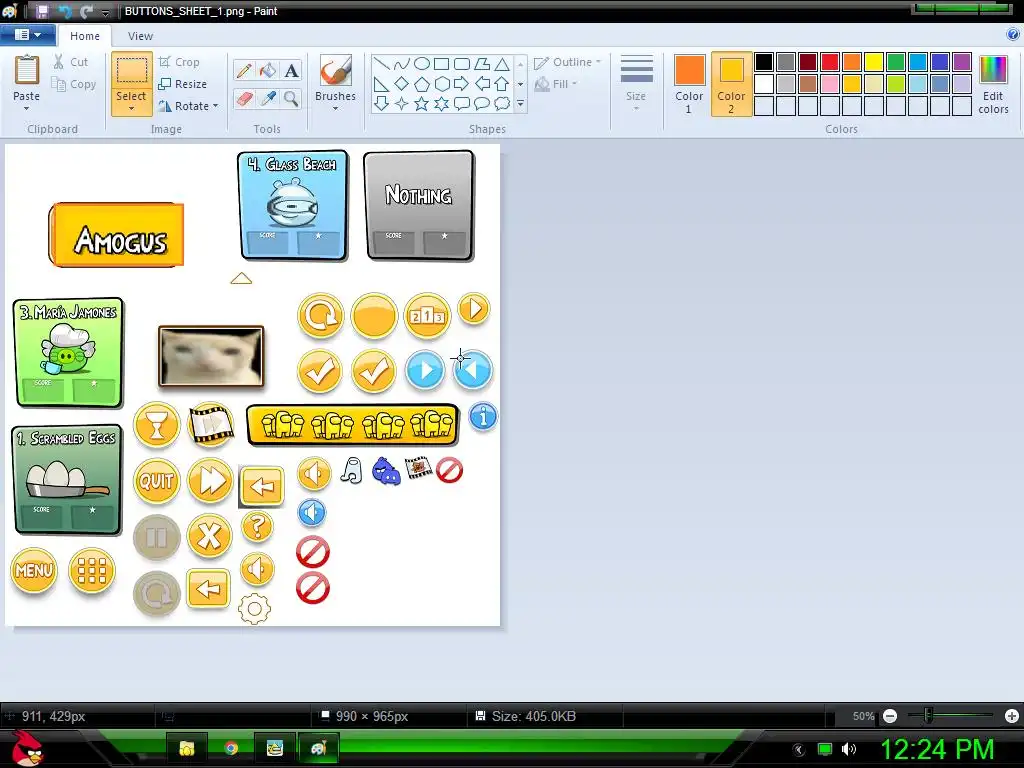Open the shape Outline dropdown
Viewport: 1024px width, 768px height.
(x=567, y=62)
